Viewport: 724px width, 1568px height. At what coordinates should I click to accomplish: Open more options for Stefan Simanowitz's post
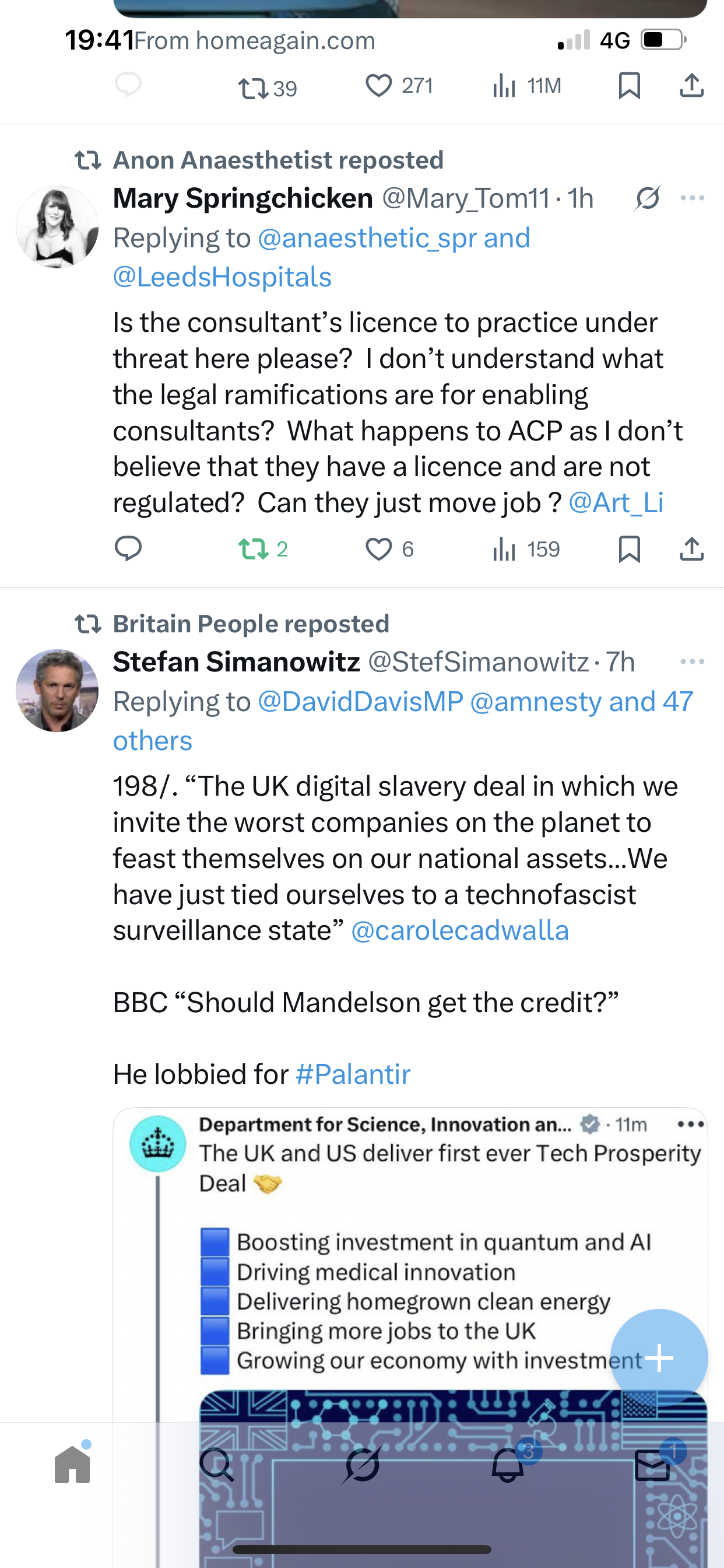[693, 661]
